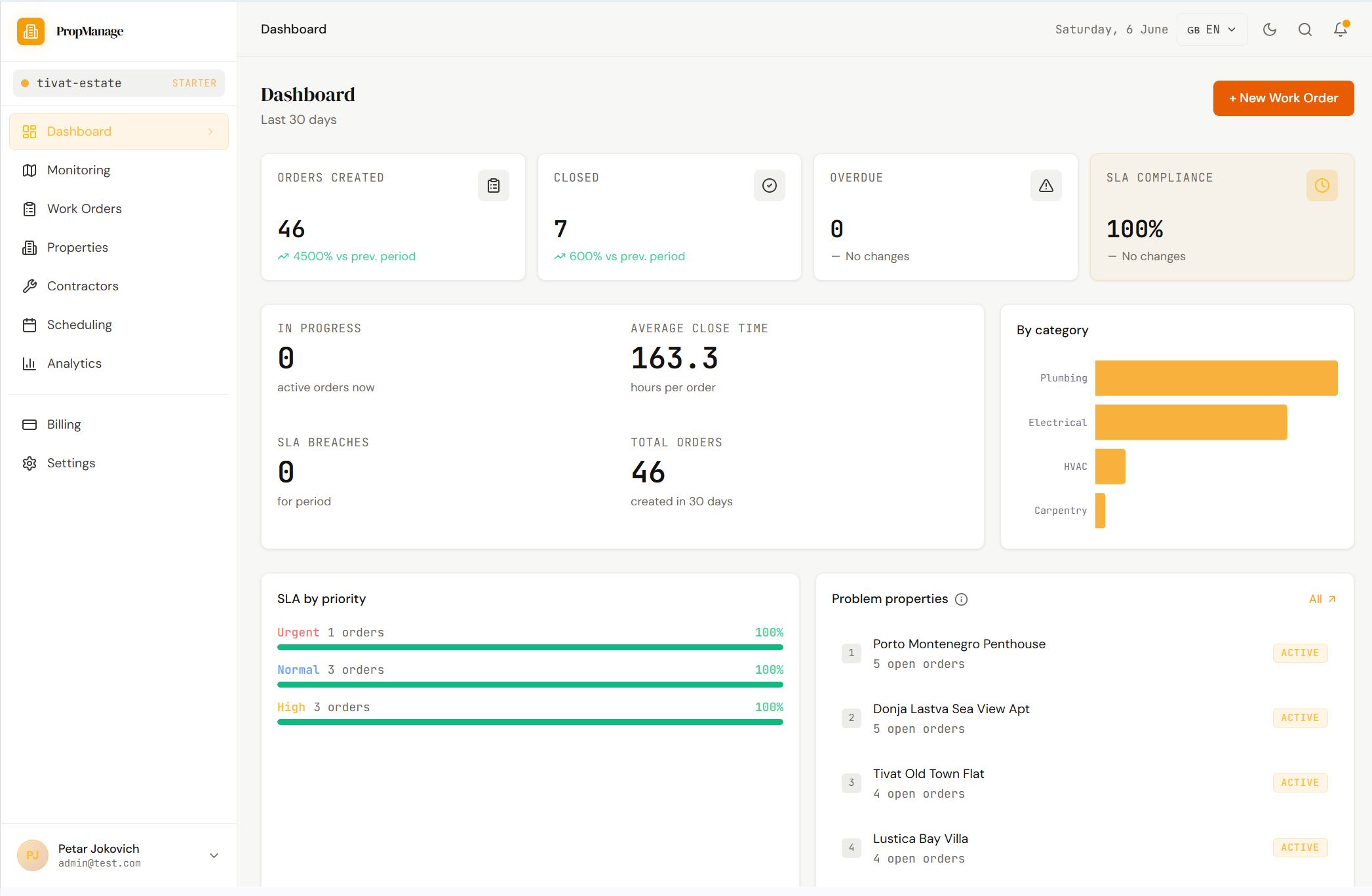The image size is (1372, 896).
Task: Click the STARTER plan badge
Action: (x=194, y=83)
